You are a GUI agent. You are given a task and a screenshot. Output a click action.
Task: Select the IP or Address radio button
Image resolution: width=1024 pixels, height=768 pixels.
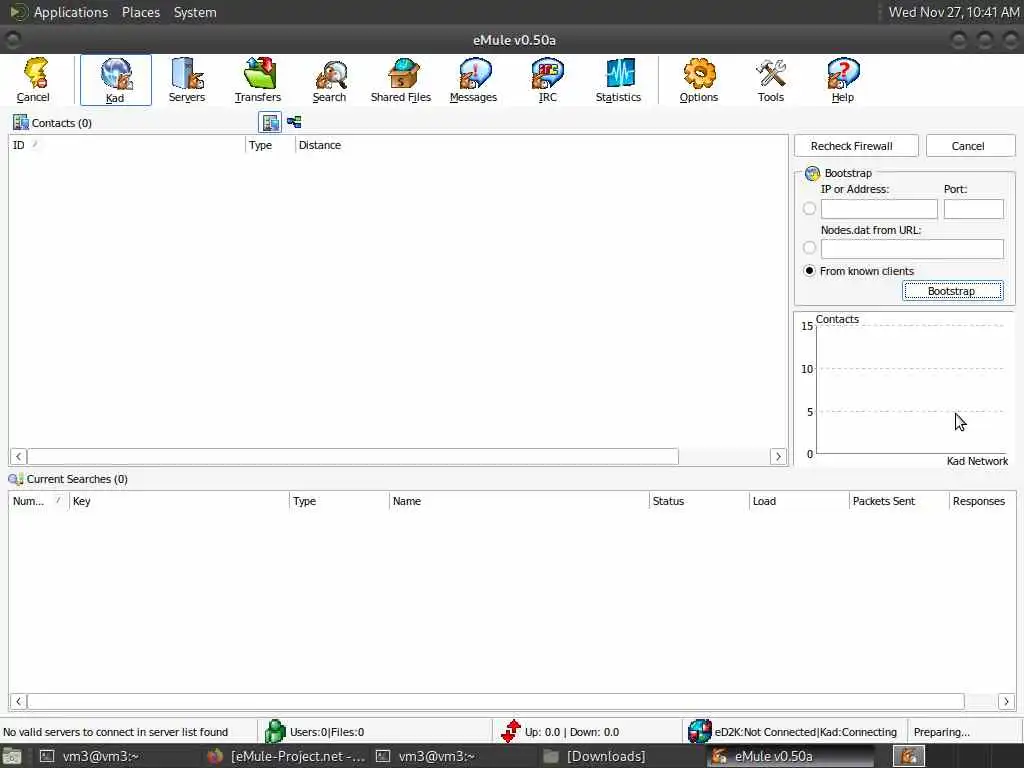tap(809, 208)
